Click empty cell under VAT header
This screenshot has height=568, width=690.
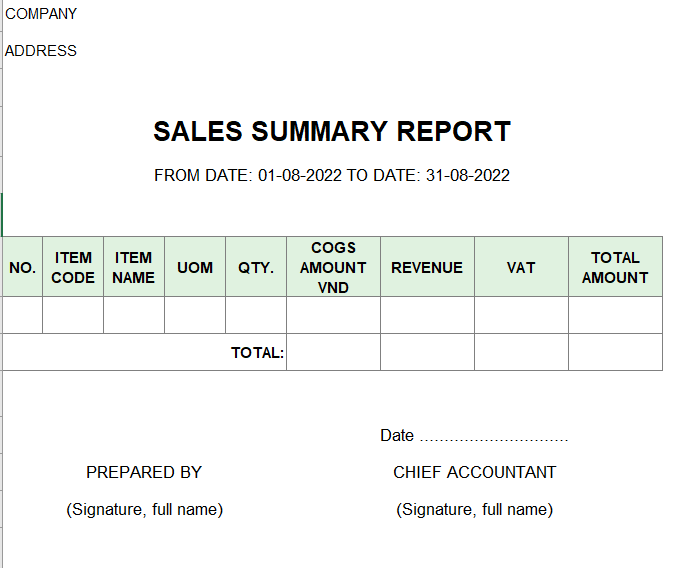point(521,315)
